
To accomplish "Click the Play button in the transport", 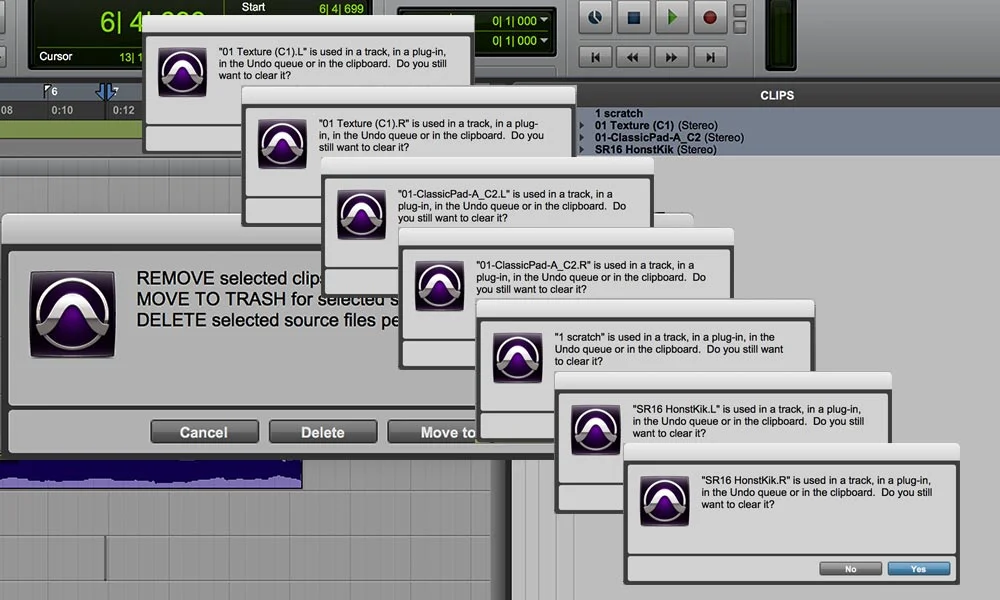I will (672, 17).
